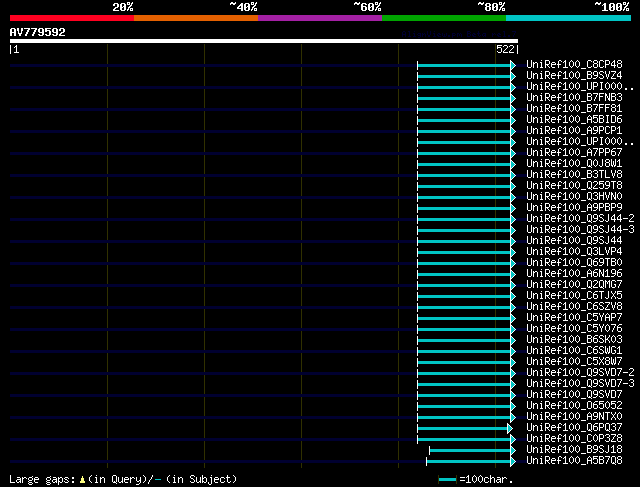Select the UniRef100_Q9SVD7-2 label
Viewport: 640px width, 487px height.
580,373
